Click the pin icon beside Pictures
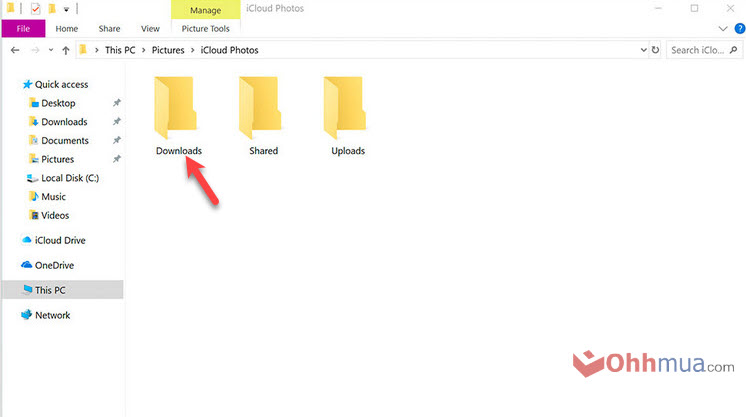 click(x=117, y=159)
